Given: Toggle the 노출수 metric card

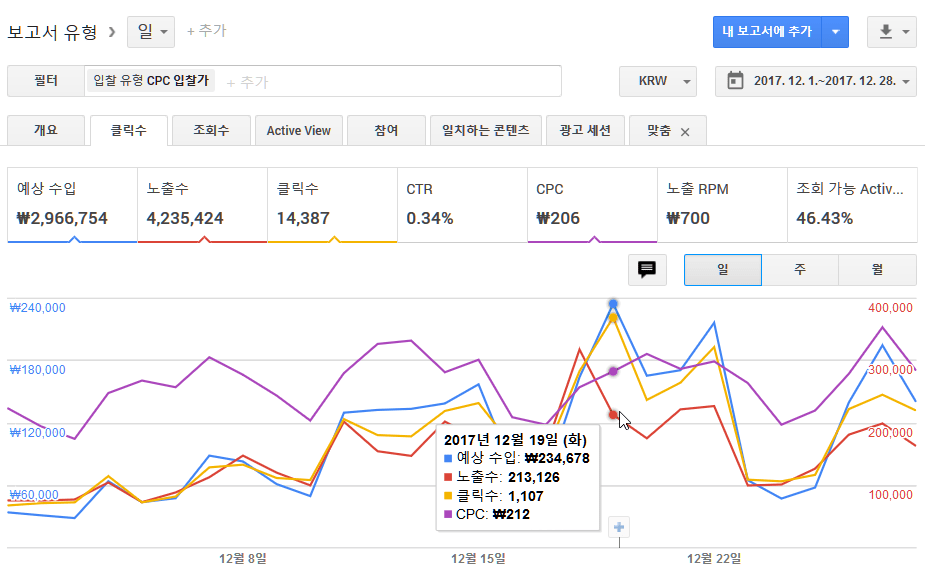Looking at the screenshot, I should pos(201,204).
